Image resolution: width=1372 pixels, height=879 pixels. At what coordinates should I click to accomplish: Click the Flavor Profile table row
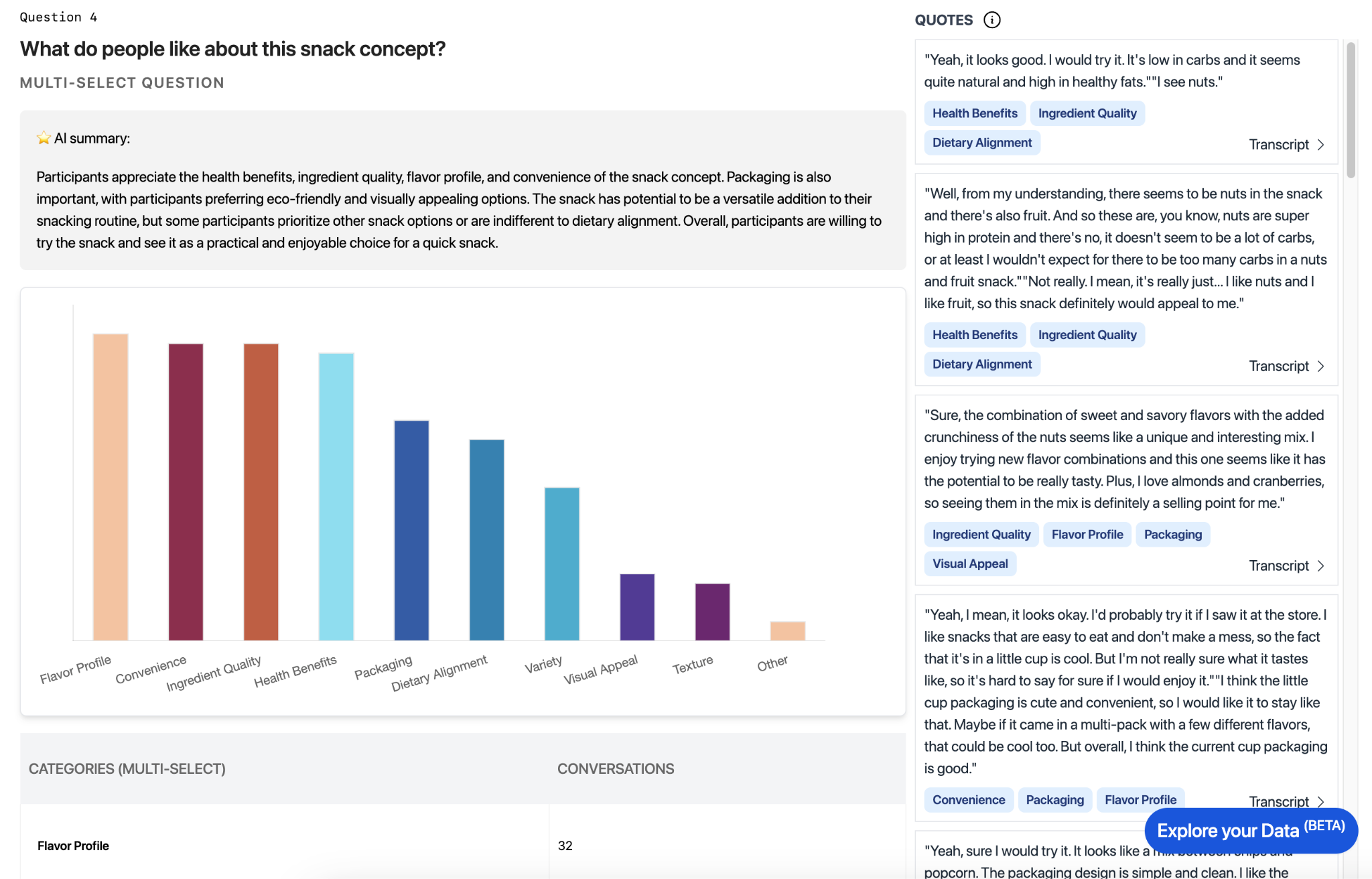click(x=463, y=846)
